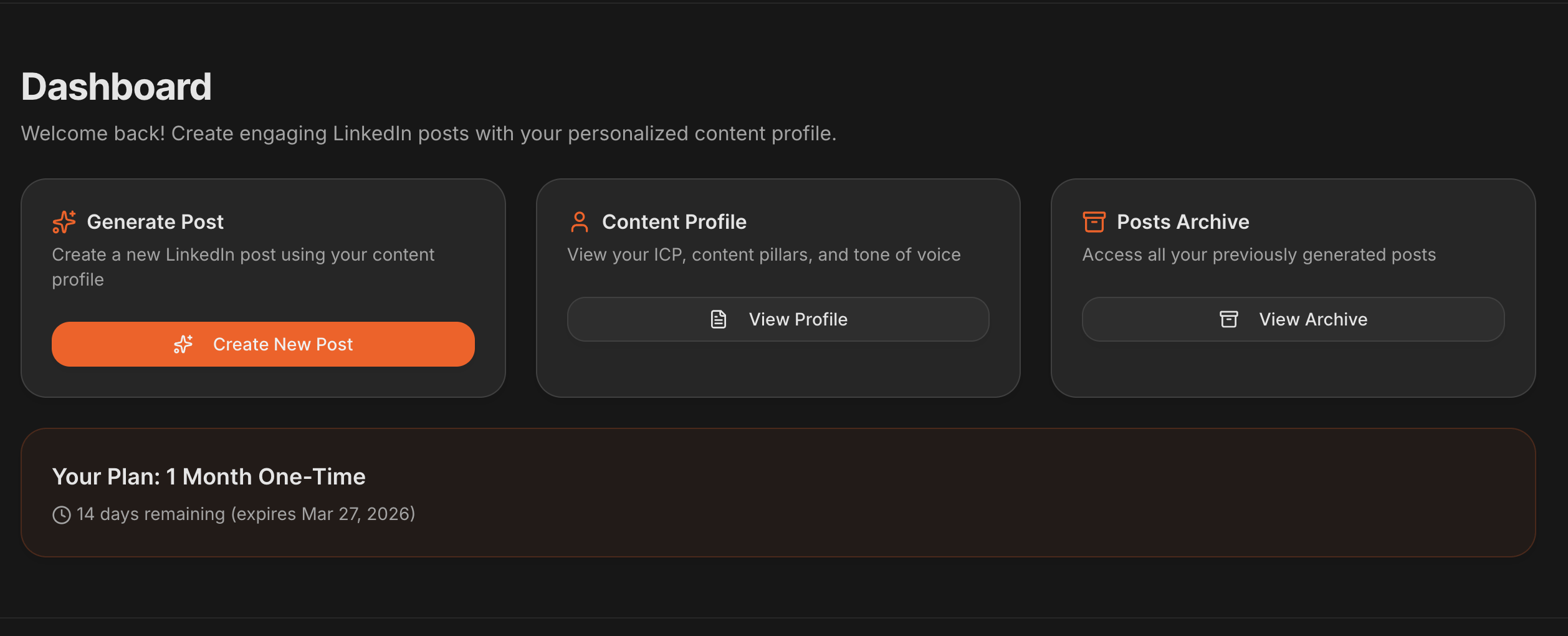Select the Generate Post card heading
1568x636 pixels.
[x=155, y=222]
